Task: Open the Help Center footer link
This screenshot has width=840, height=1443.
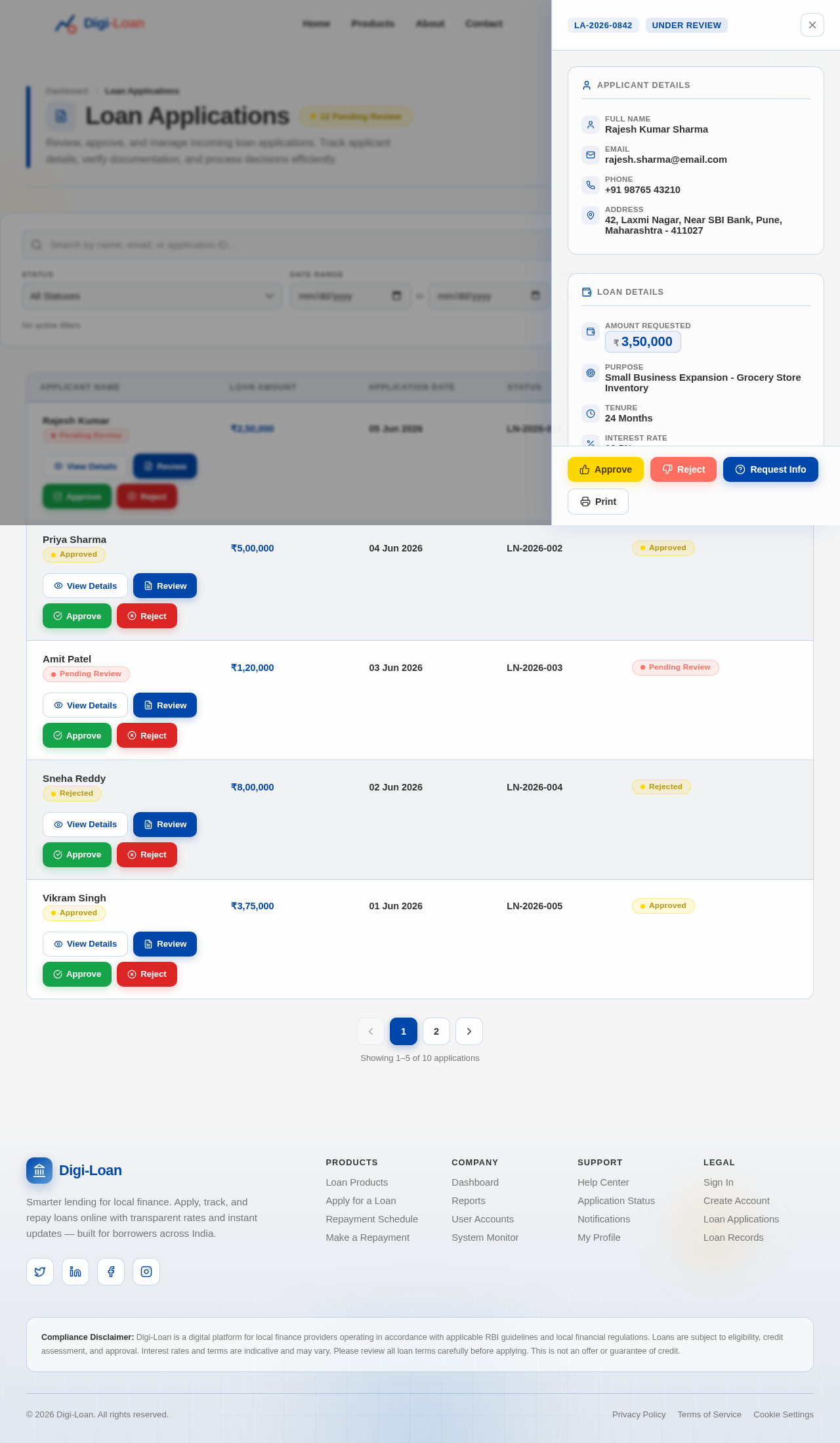Action: pyautogui.click(x=603, y=1182)
